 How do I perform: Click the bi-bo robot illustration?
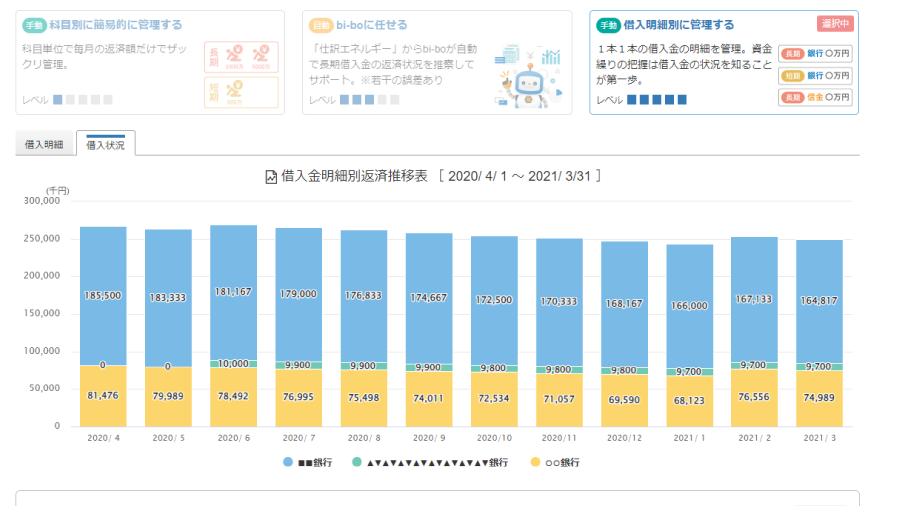point(529,76)
